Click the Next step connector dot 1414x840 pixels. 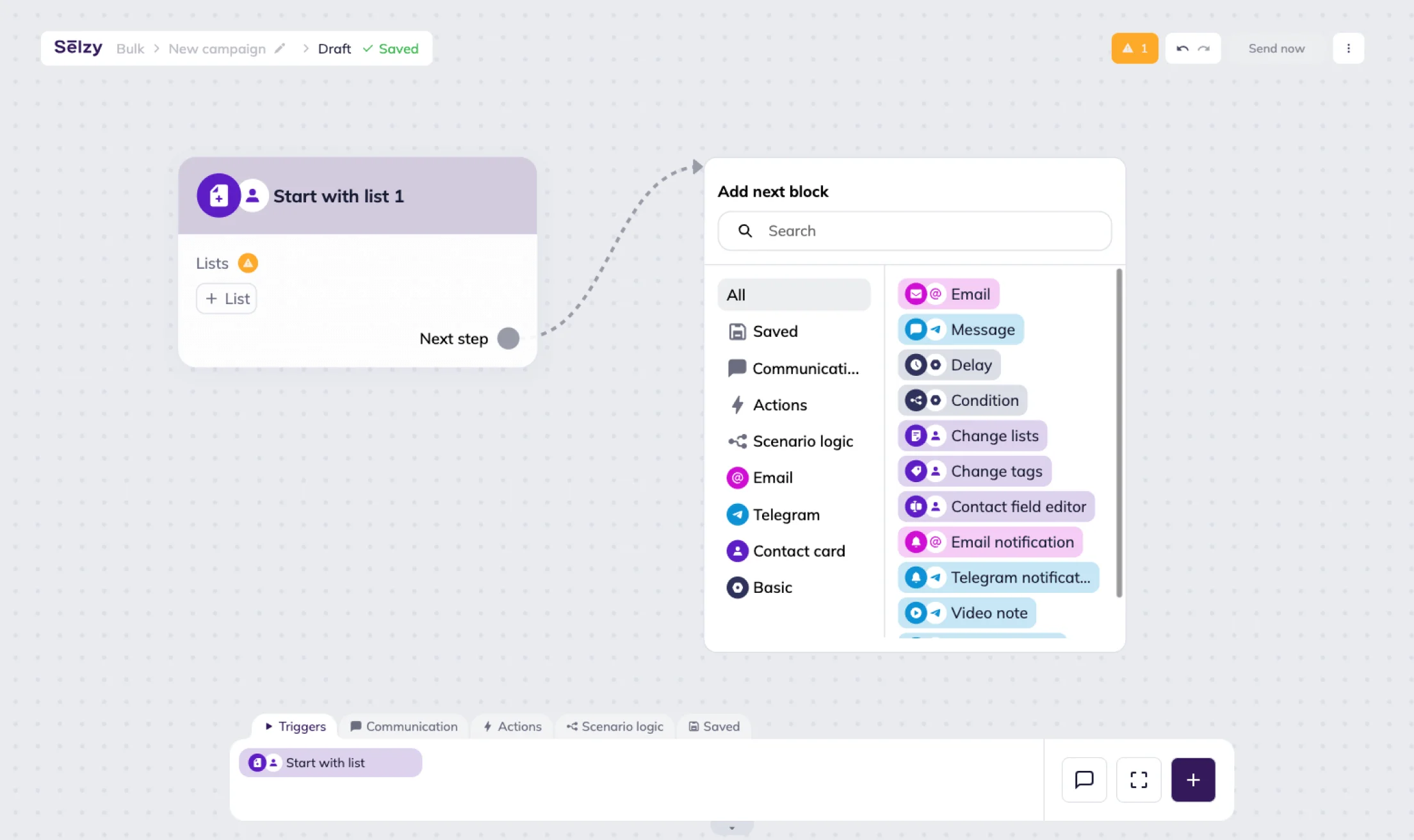coord(508,338)
